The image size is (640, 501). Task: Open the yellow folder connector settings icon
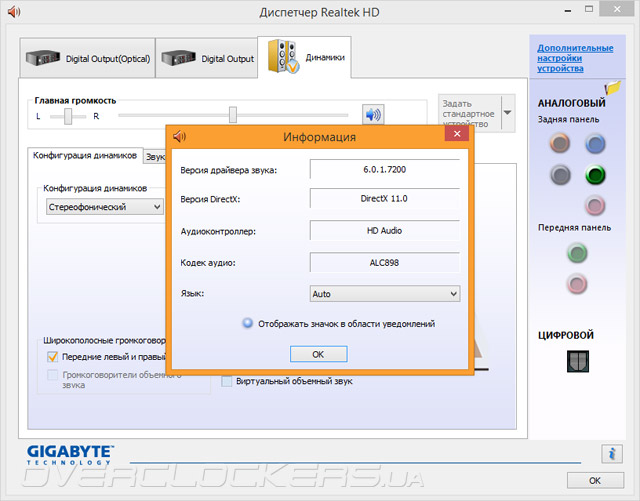pyautogui.click(x=612, y=87)
